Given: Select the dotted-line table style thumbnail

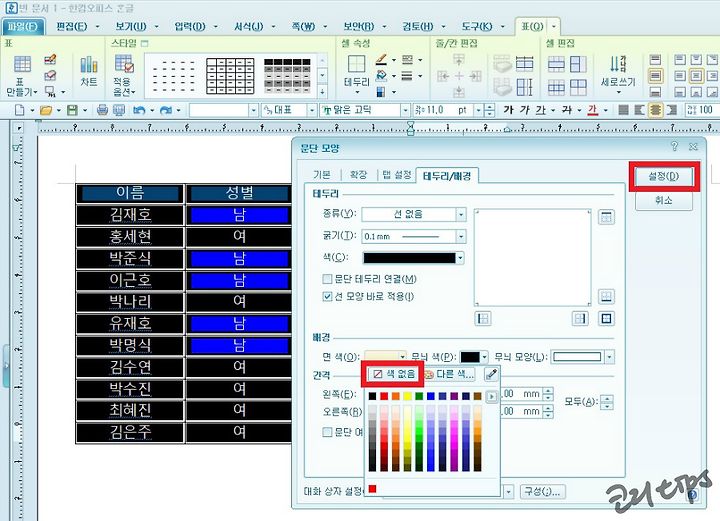Looking at the screenshot, I should pos(174,76).
